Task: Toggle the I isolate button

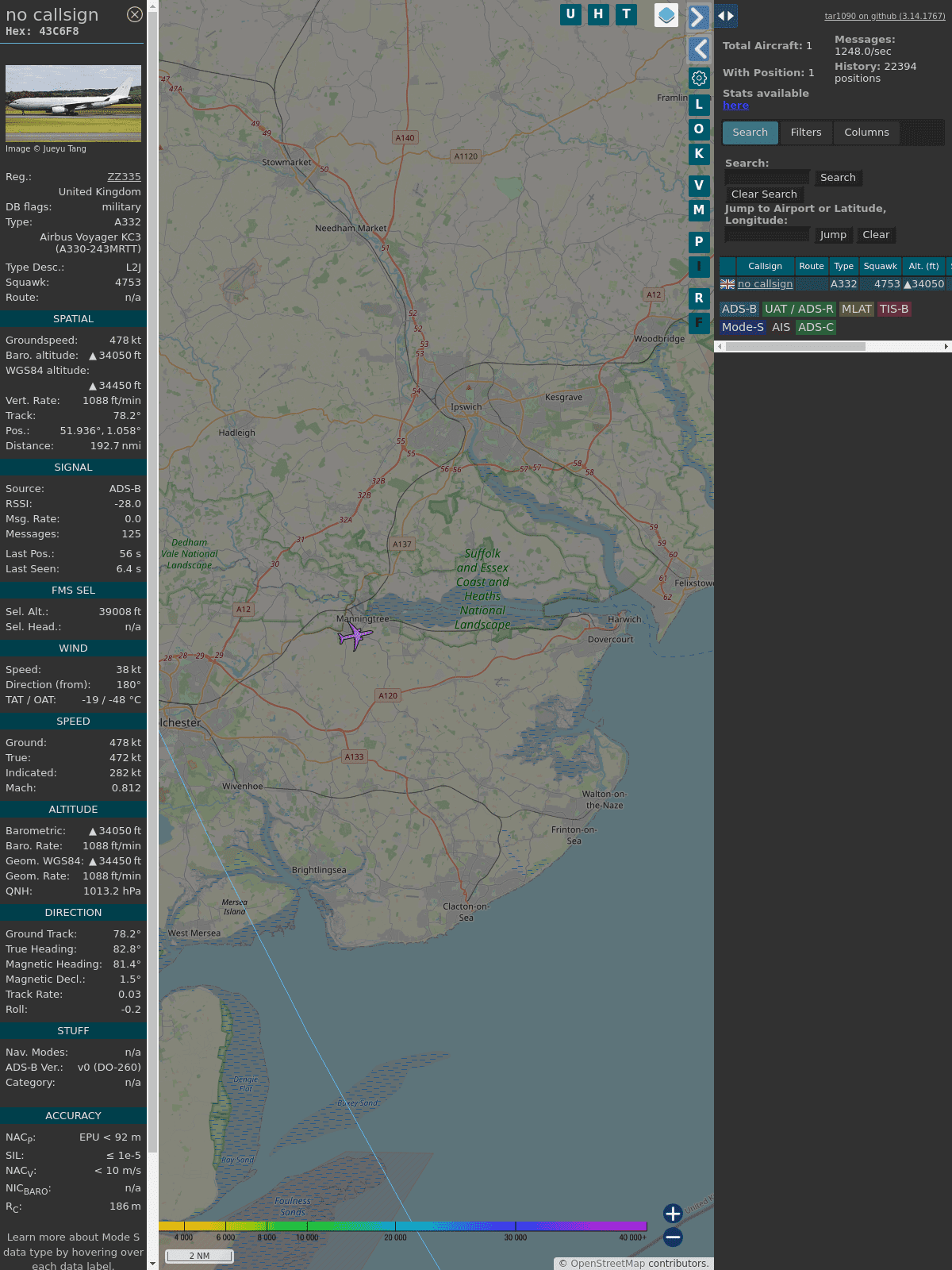Action: [699, 267]
